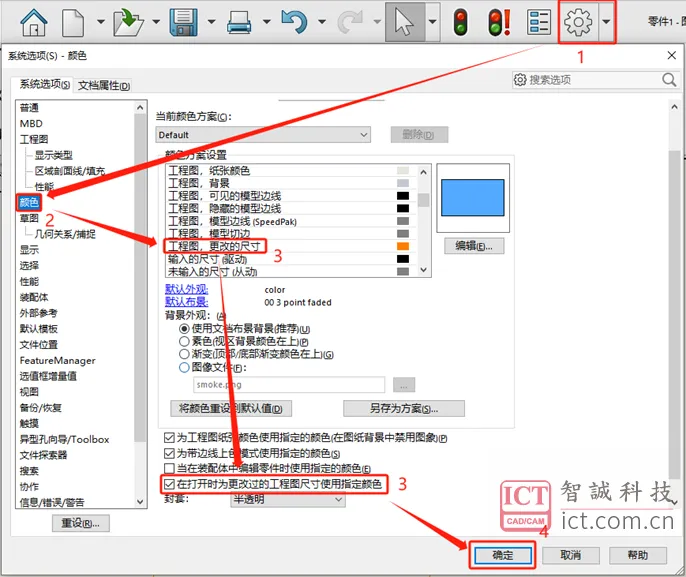Image resolution: width=686 pixels, height=577 pixels.
Task: Expand the dropdown arrow next to Open
Action: click(156, 21)
